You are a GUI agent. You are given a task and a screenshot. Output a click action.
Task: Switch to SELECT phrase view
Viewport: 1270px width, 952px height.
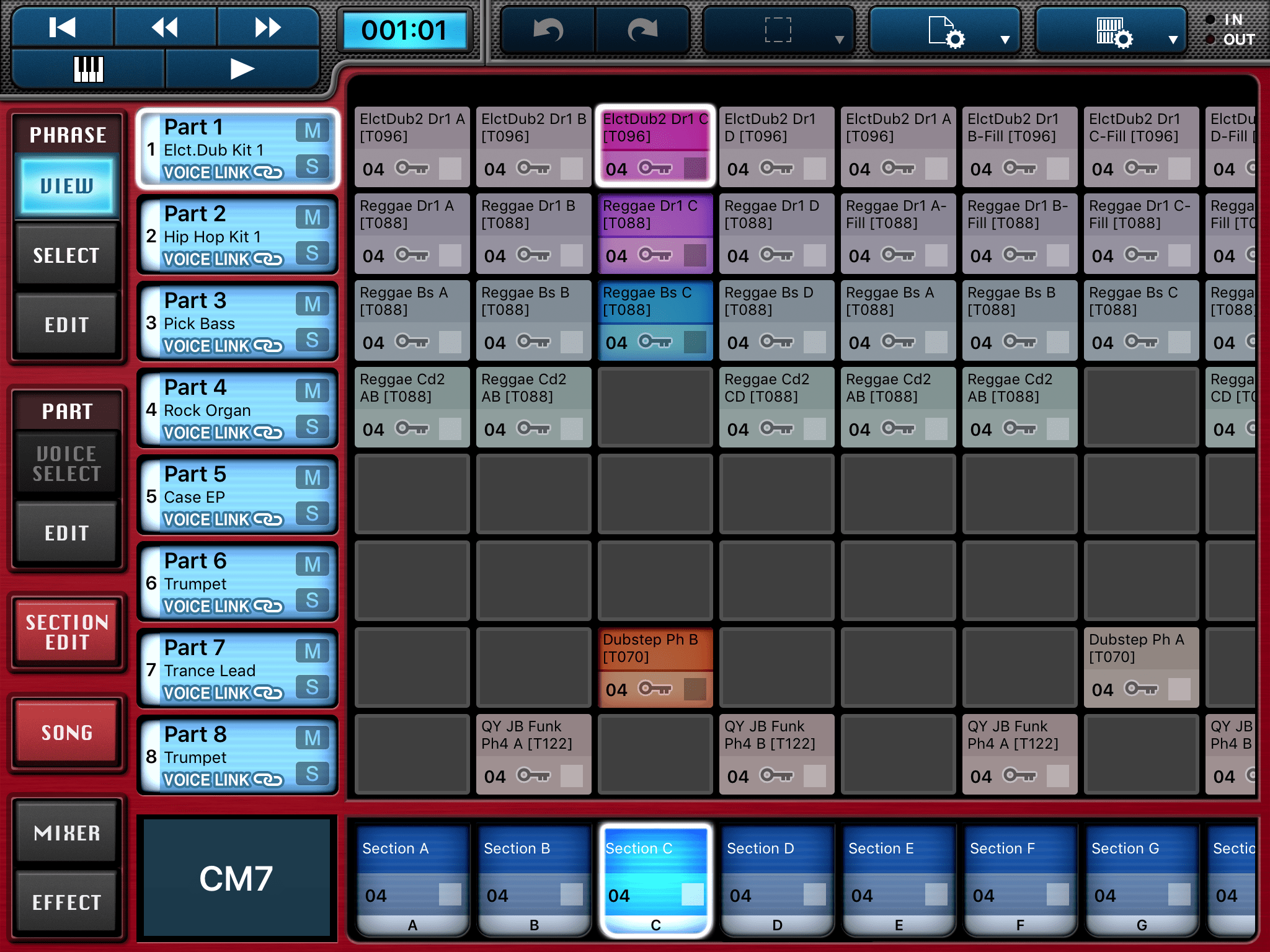[66, 253]
